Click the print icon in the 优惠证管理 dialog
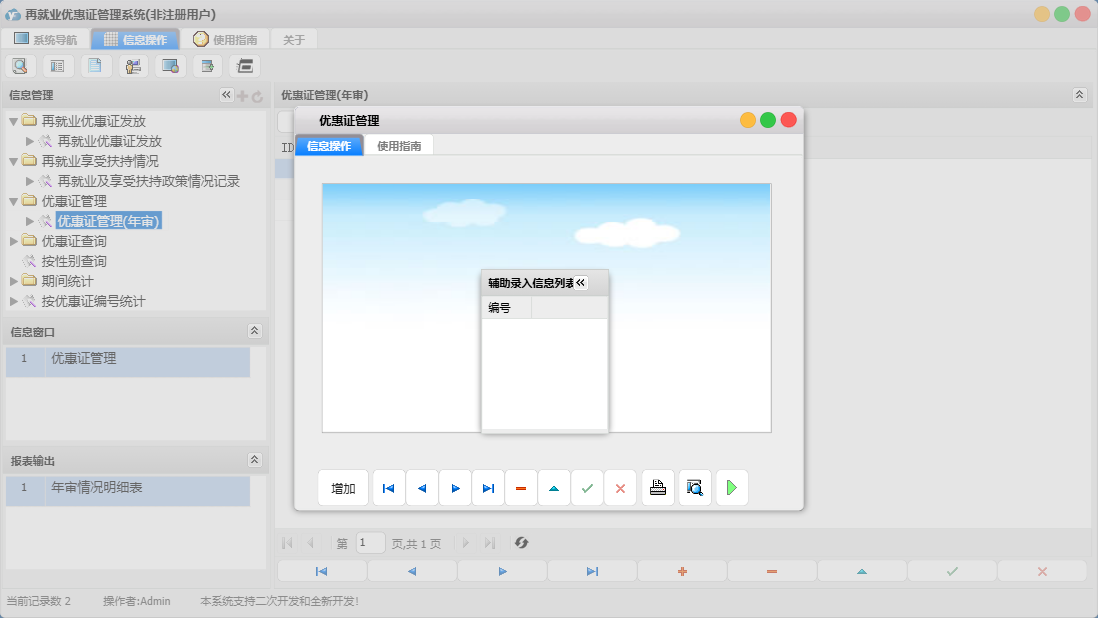Viewport: 1098px width, 618px height. click(658, 488)
